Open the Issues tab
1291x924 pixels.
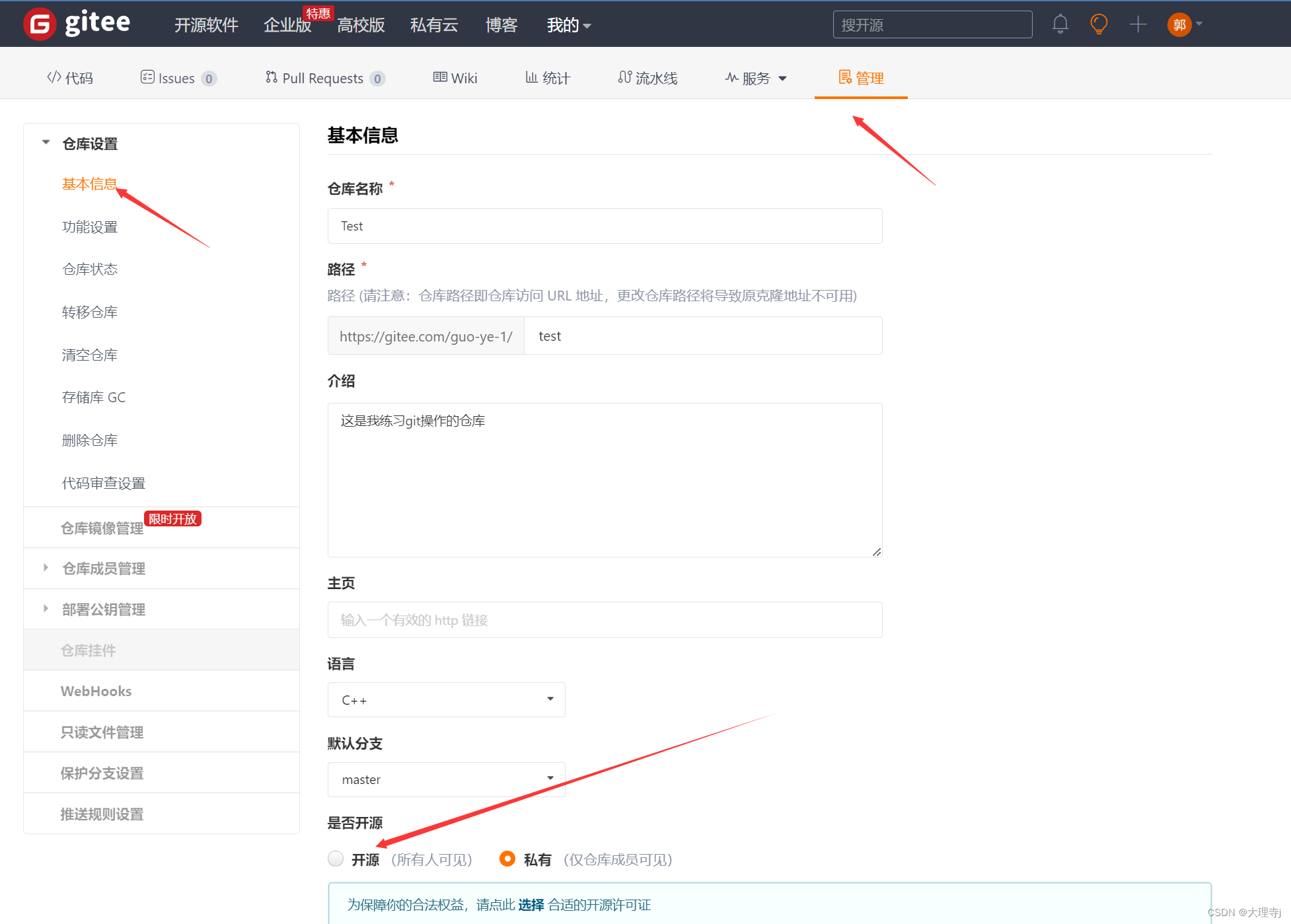(x=178, y=78)
